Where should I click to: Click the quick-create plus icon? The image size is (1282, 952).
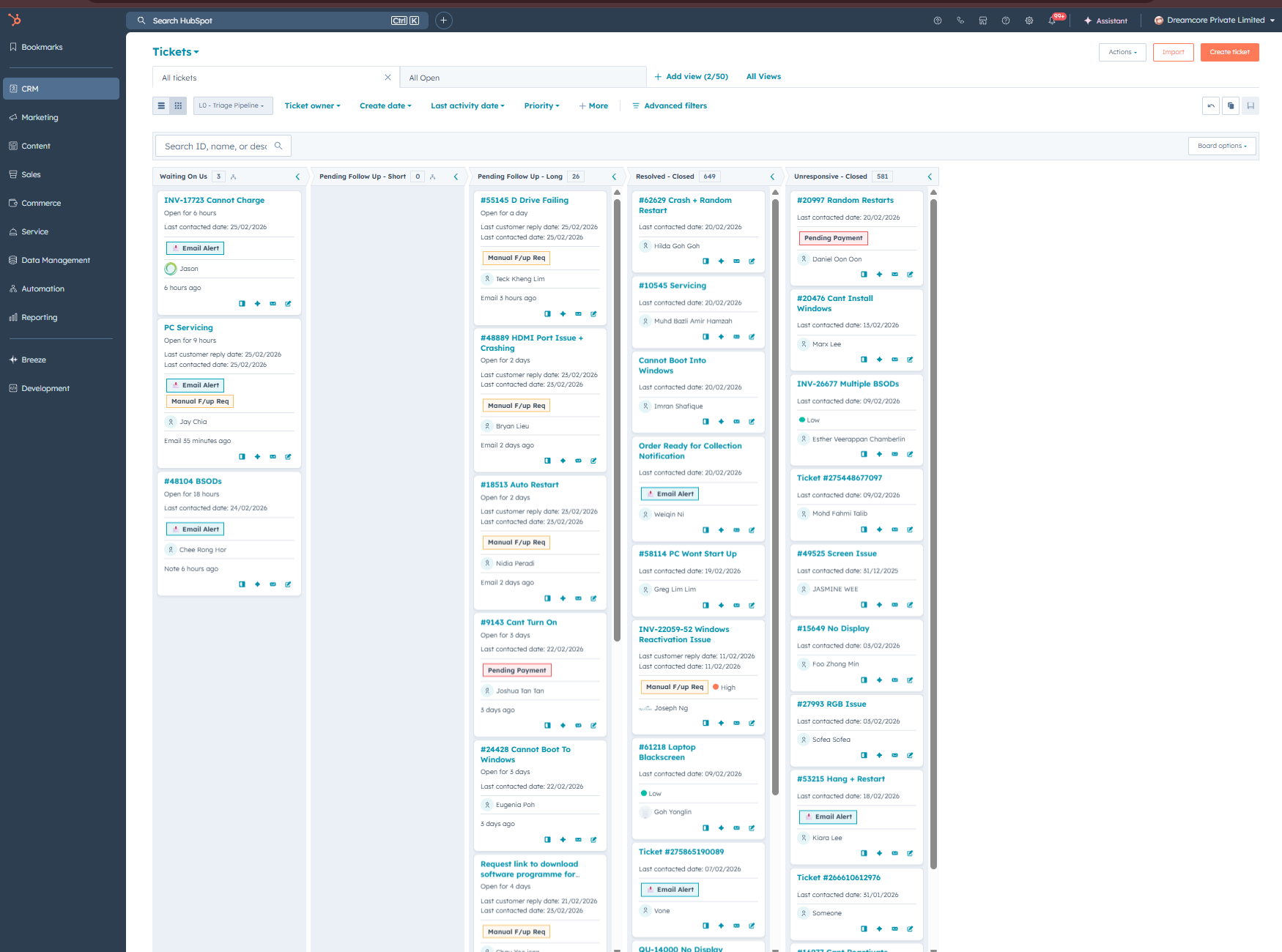coord(443,21)
